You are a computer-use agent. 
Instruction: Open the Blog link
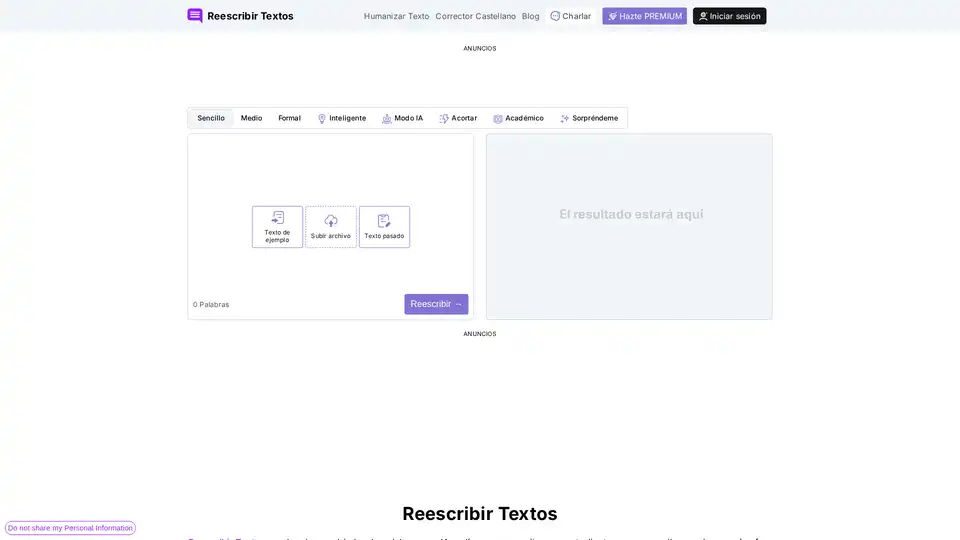[x=530, y=16]
